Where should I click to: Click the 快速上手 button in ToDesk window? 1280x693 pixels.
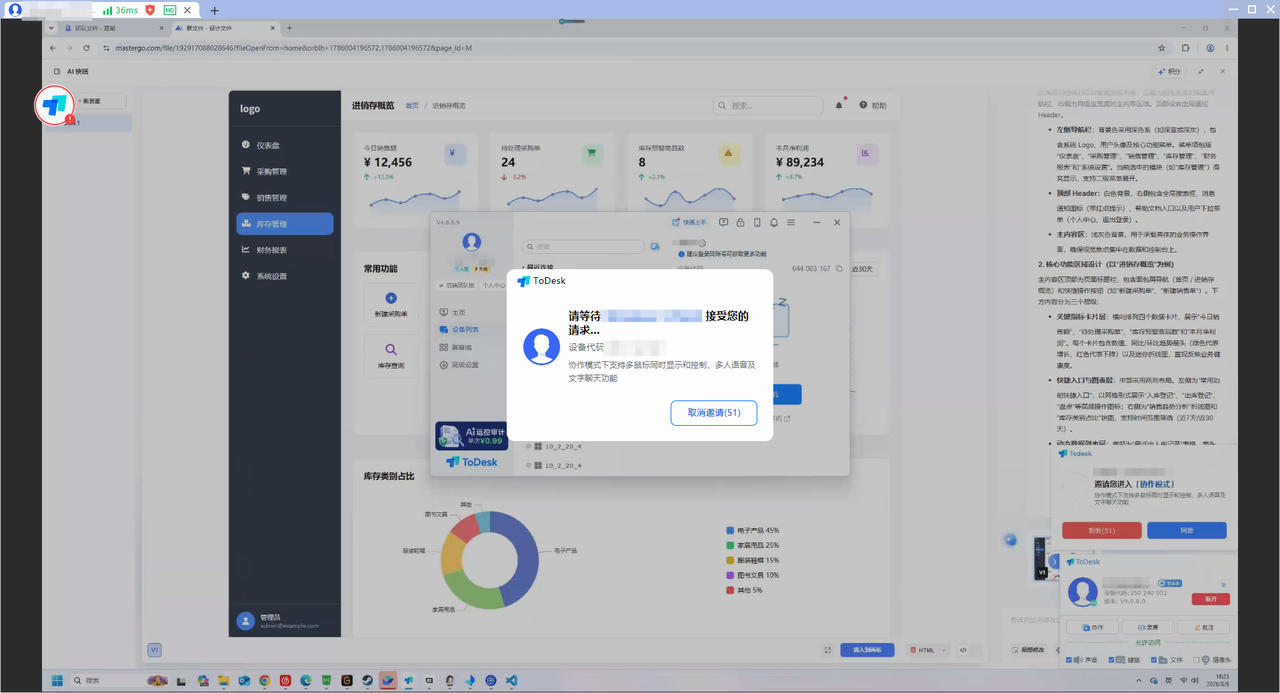click(x=689, y=222)
